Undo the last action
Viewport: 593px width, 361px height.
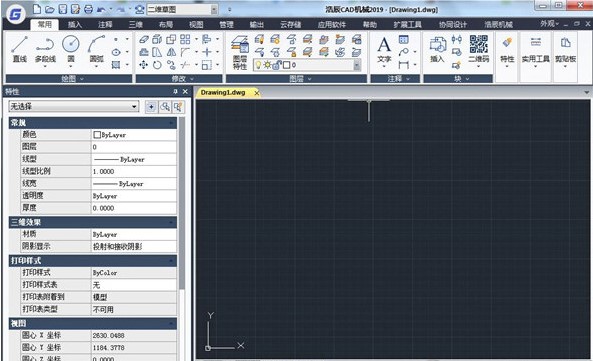tap(101, 9)
